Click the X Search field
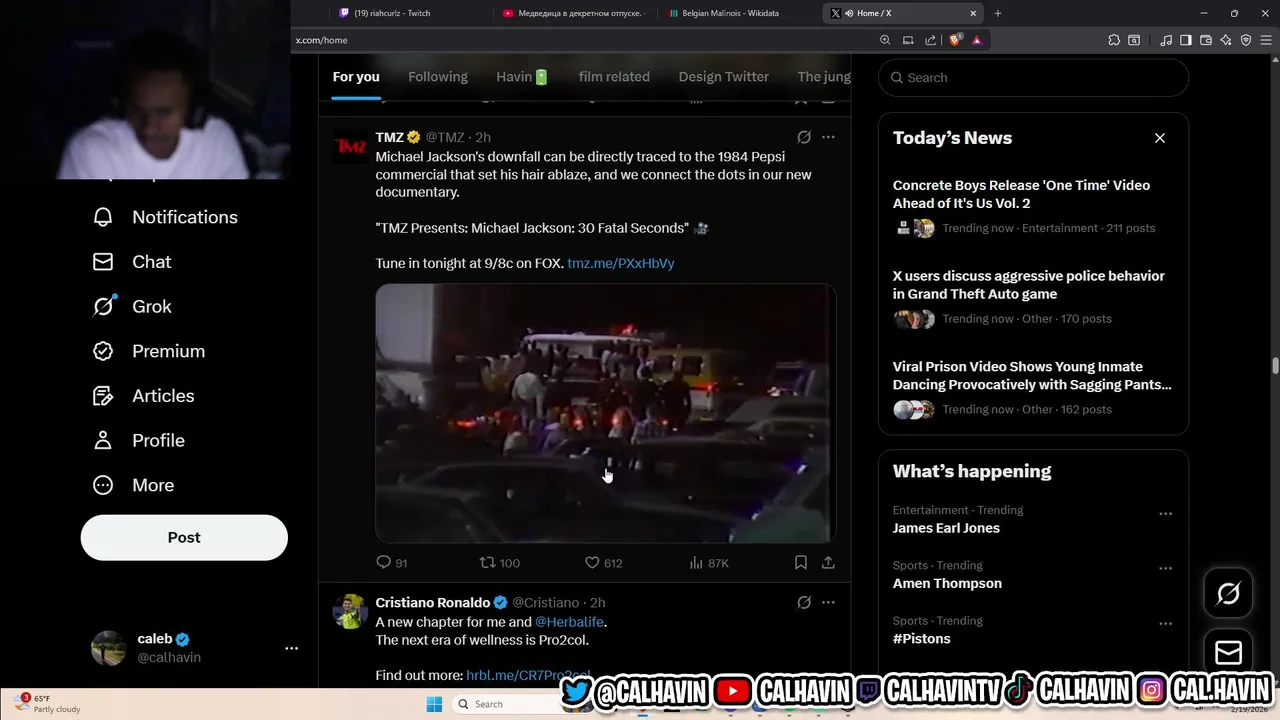Image resolution: width=1280 pixels, height=720 pixels. (x=1033, y=77)
